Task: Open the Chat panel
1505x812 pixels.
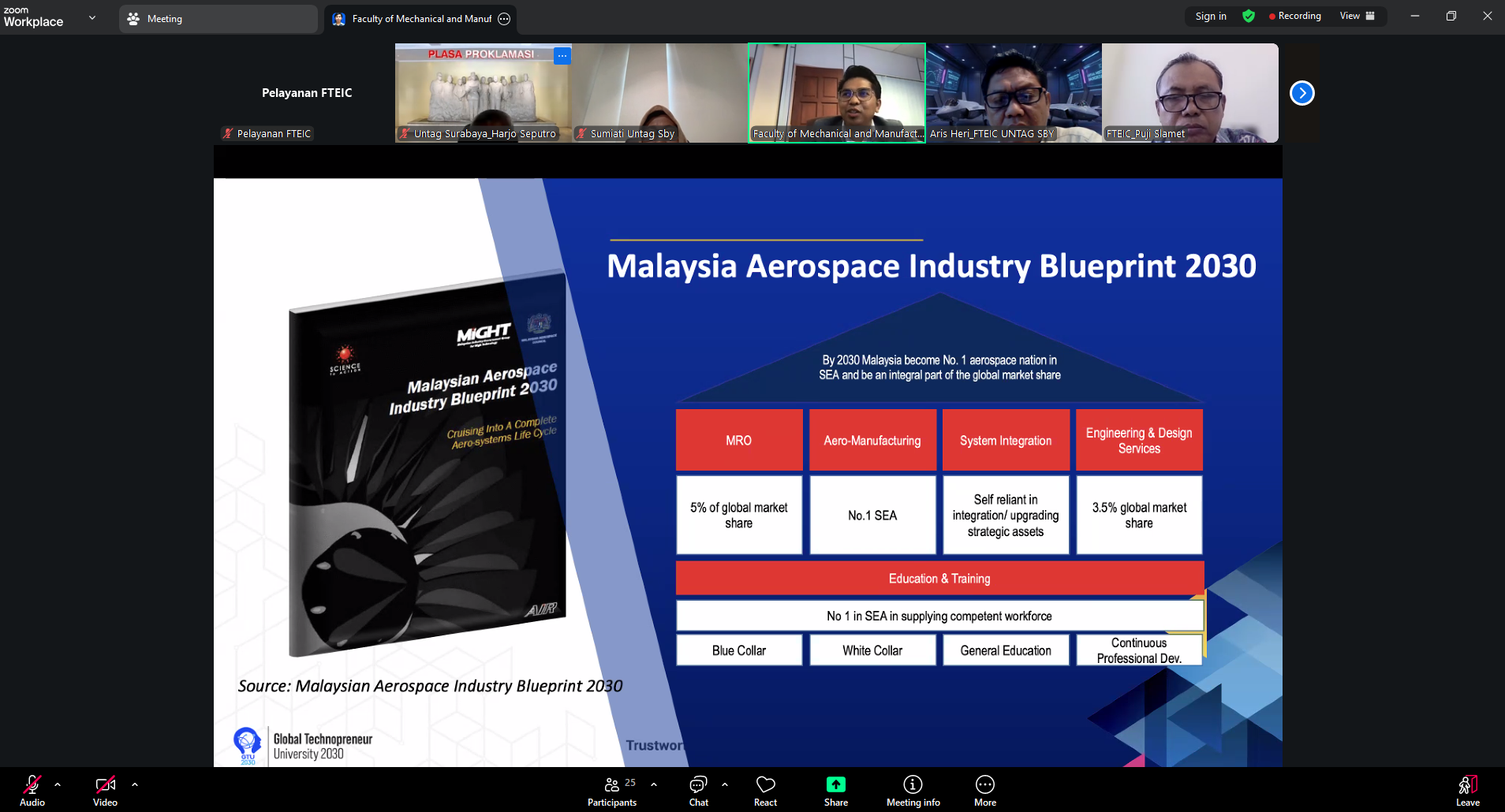Action: tap(698, 790)
